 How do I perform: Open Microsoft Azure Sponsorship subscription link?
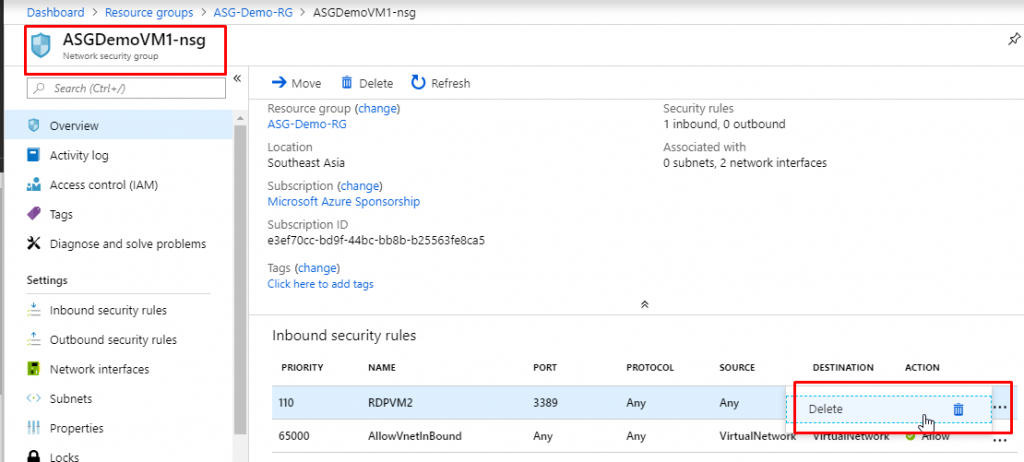pyautogui.click(x=343, y=201)
